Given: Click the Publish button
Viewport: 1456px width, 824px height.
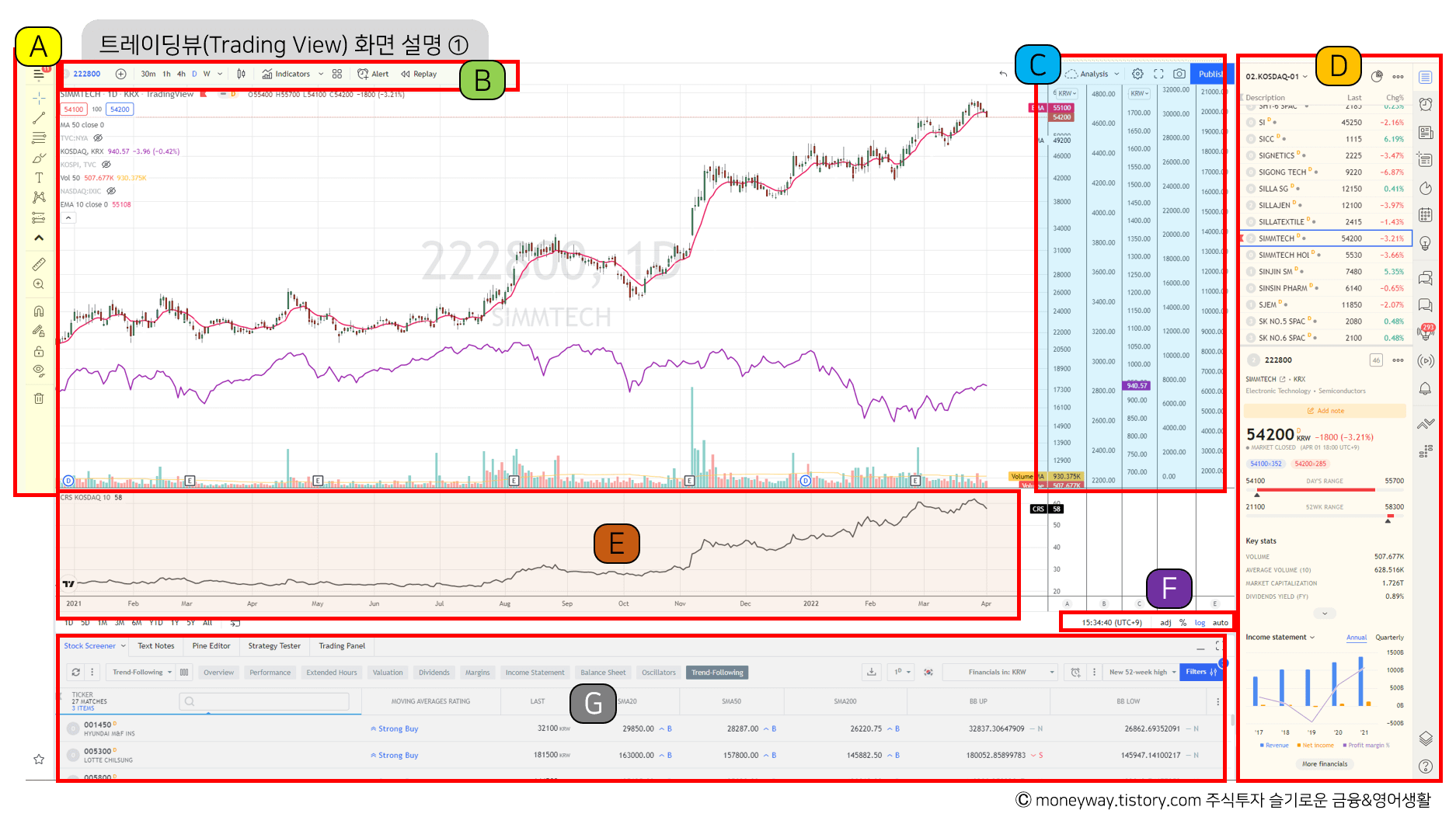Looking at the screenshot, I should coord(1210,74).
